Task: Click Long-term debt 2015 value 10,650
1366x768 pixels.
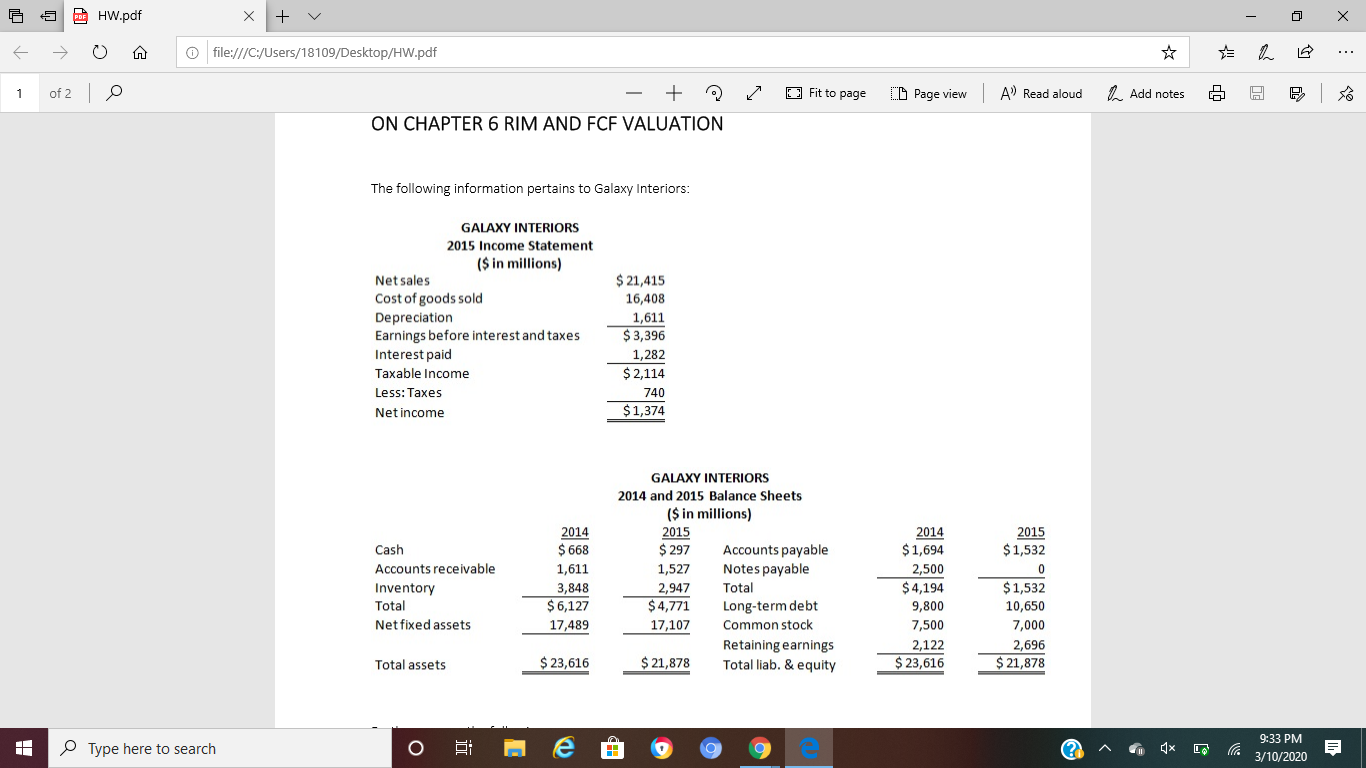Action: (x=1024, y=606)
